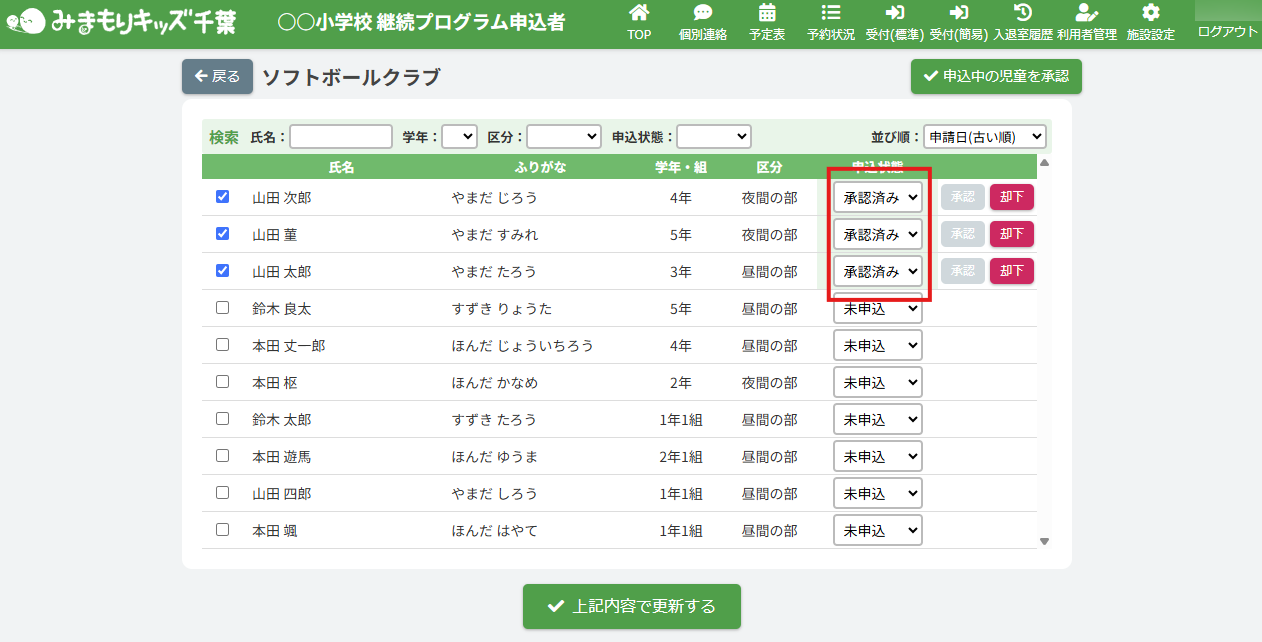Open the 予定表 calendar icon
The image size is (1262, 642).
coord(767,14)
